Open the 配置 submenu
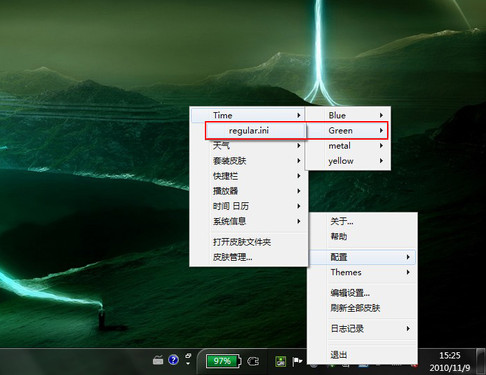The height and width of the screenshot is (375, 486). [363, 257]
